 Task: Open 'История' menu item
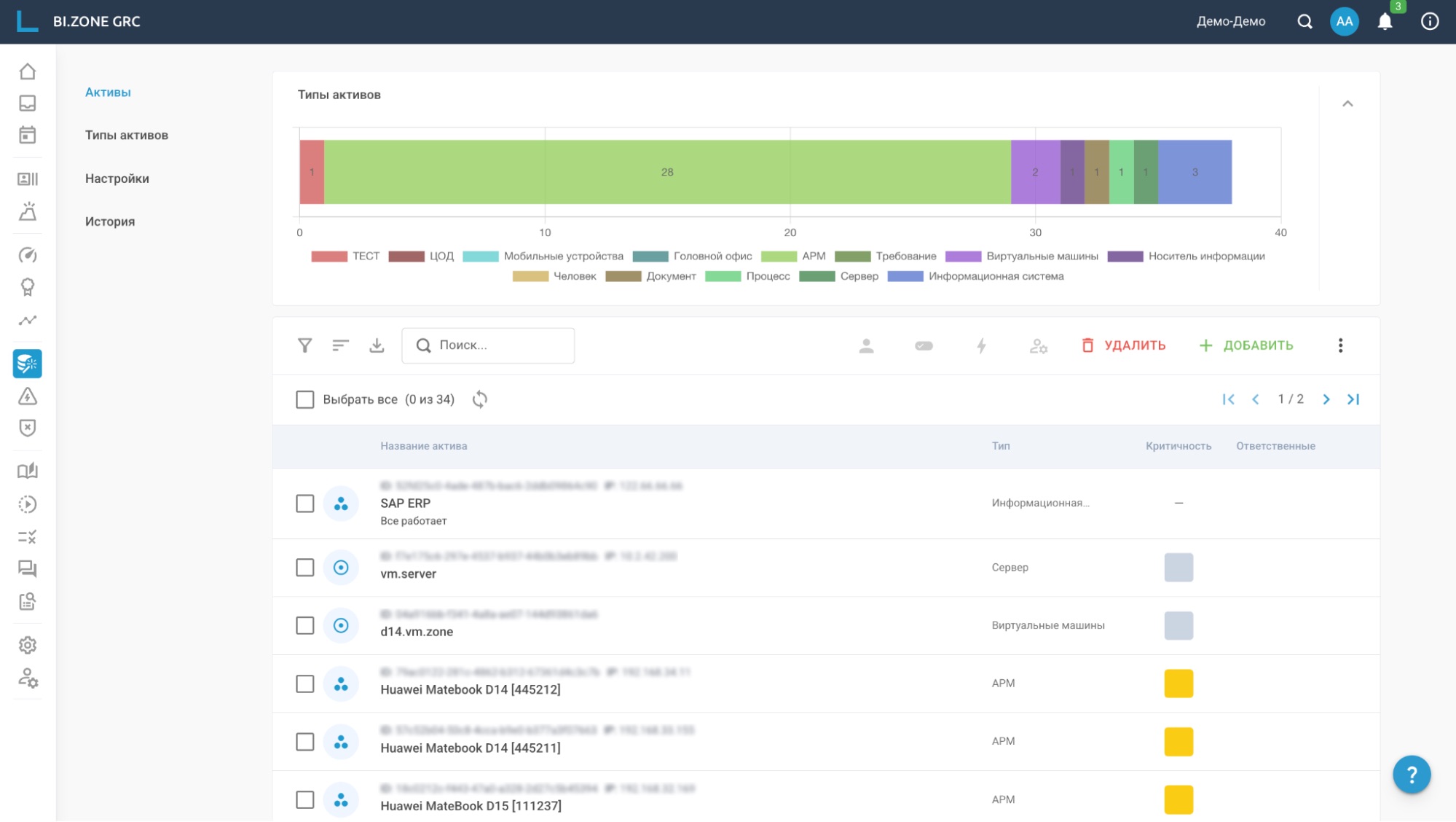click(110, 222)
